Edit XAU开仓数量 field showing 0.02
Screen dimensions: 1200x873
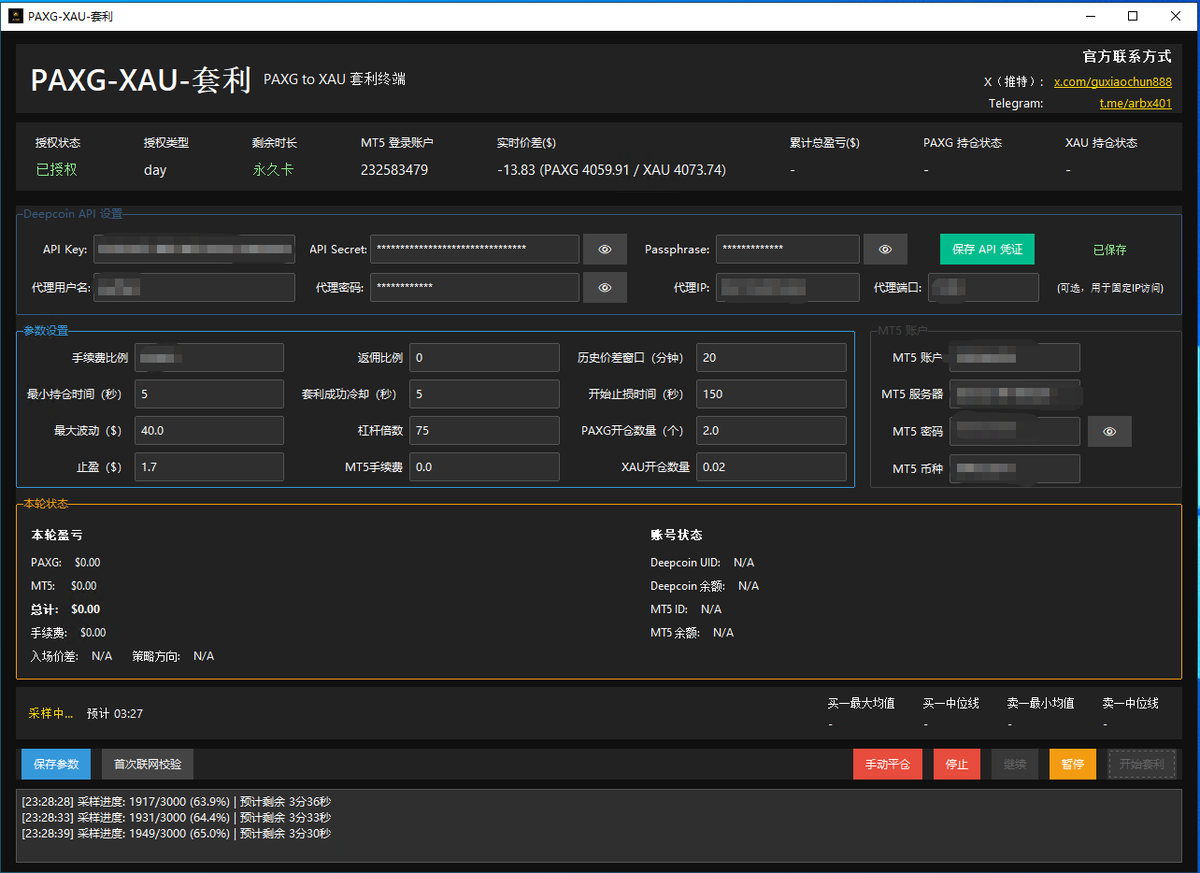(x=771, y=467)
